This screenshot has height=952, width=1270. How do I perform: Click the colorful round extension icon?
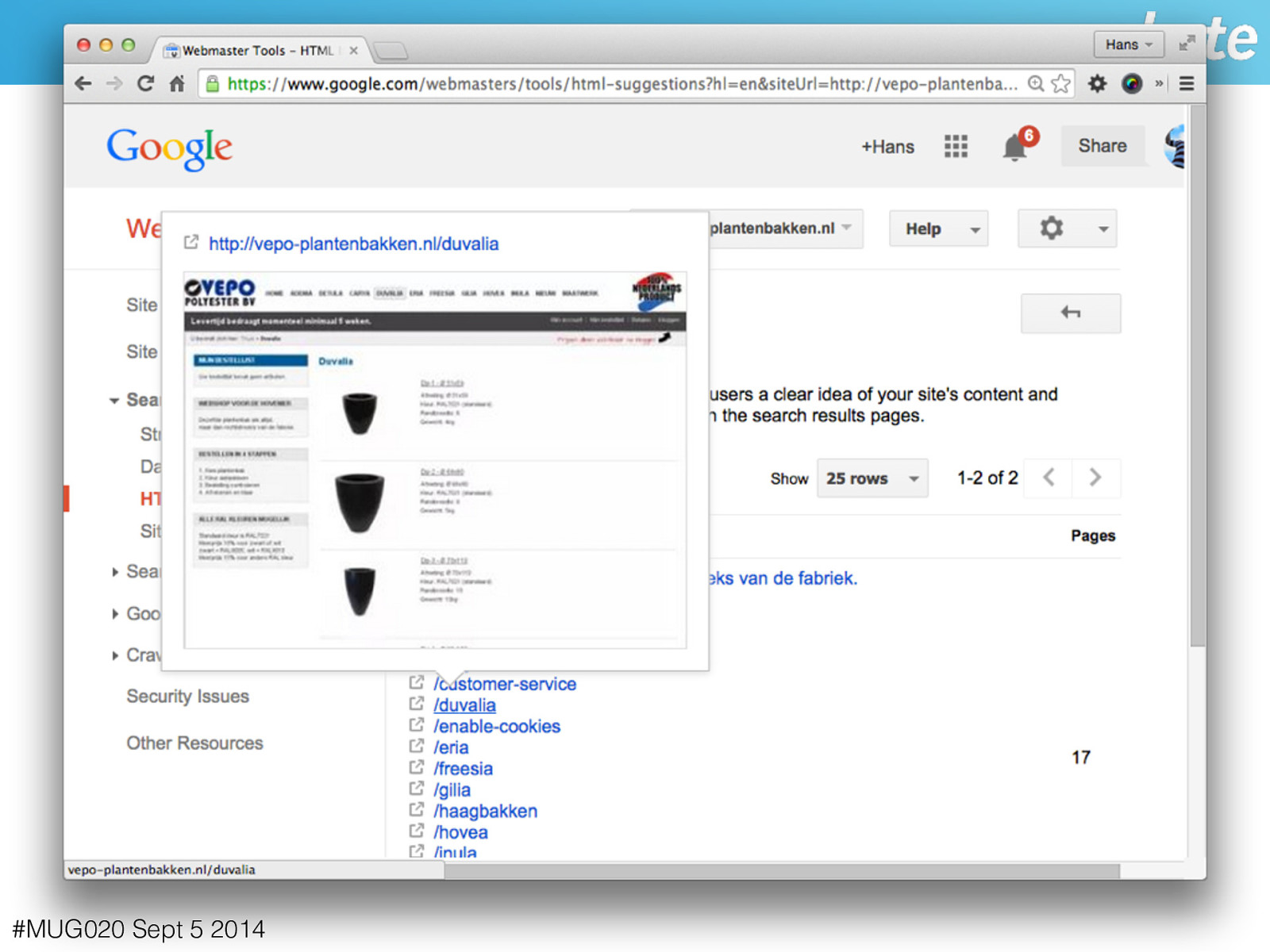(x=1132, y=83)
